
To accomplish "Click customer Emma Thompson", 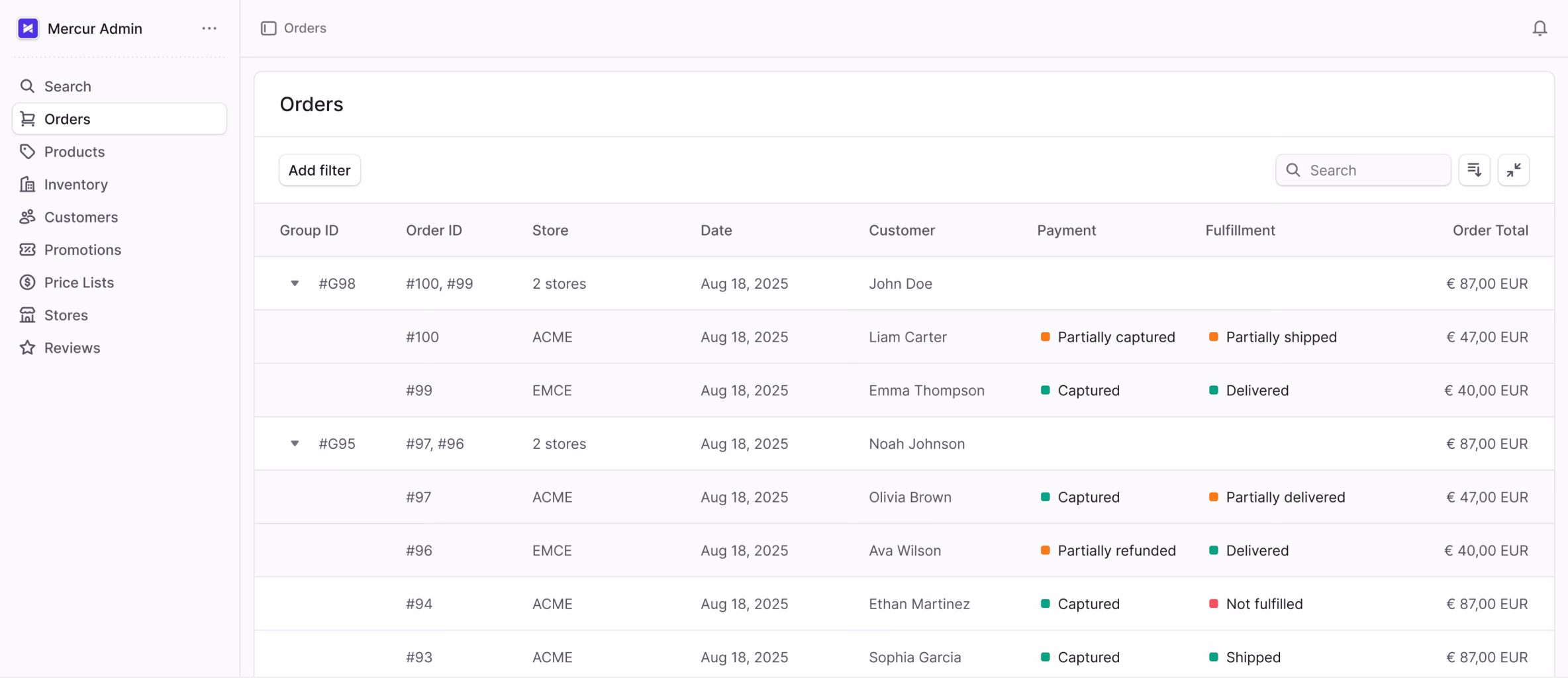I will tap(926, 391).
